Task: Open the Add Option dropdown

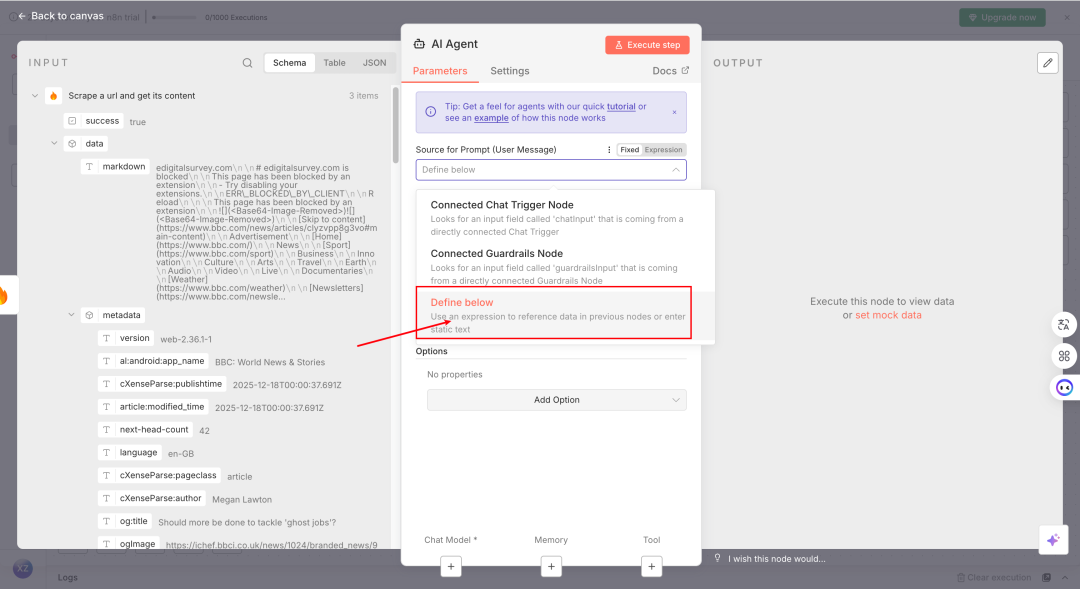Action: [557, 400]
